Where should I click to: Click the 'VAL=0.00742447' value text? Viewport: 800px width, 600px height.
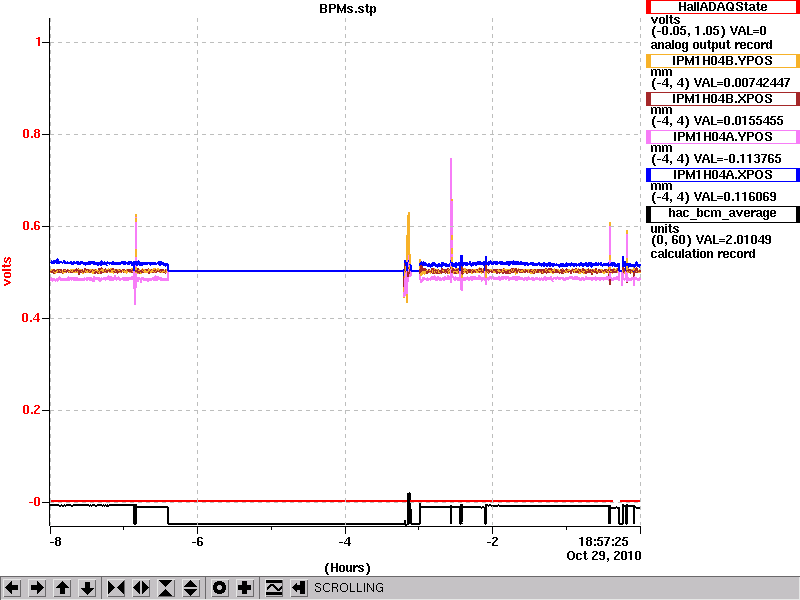click(x=742, y=83)
